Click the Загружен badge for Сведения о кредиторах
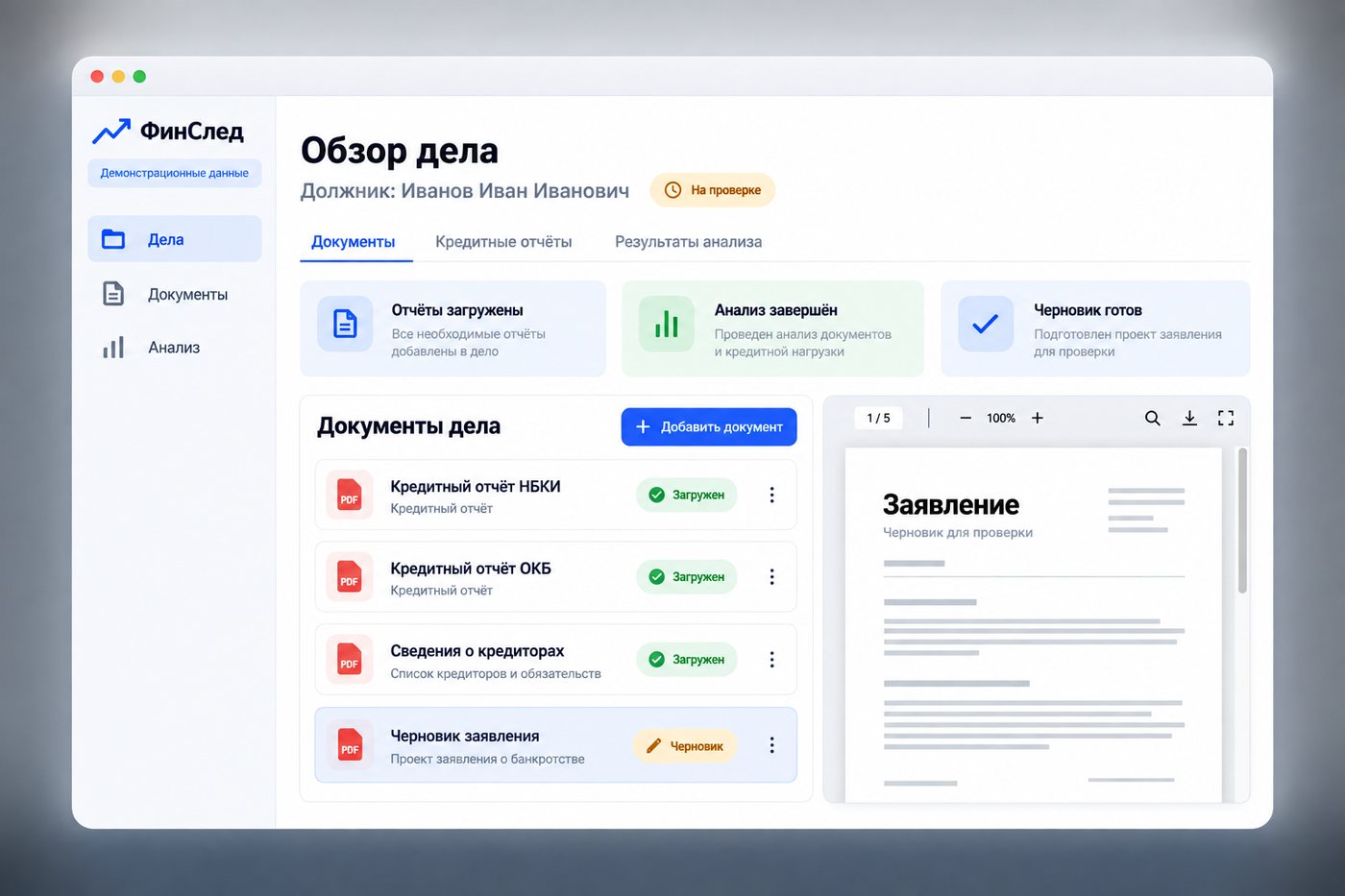 click(686, 659)
